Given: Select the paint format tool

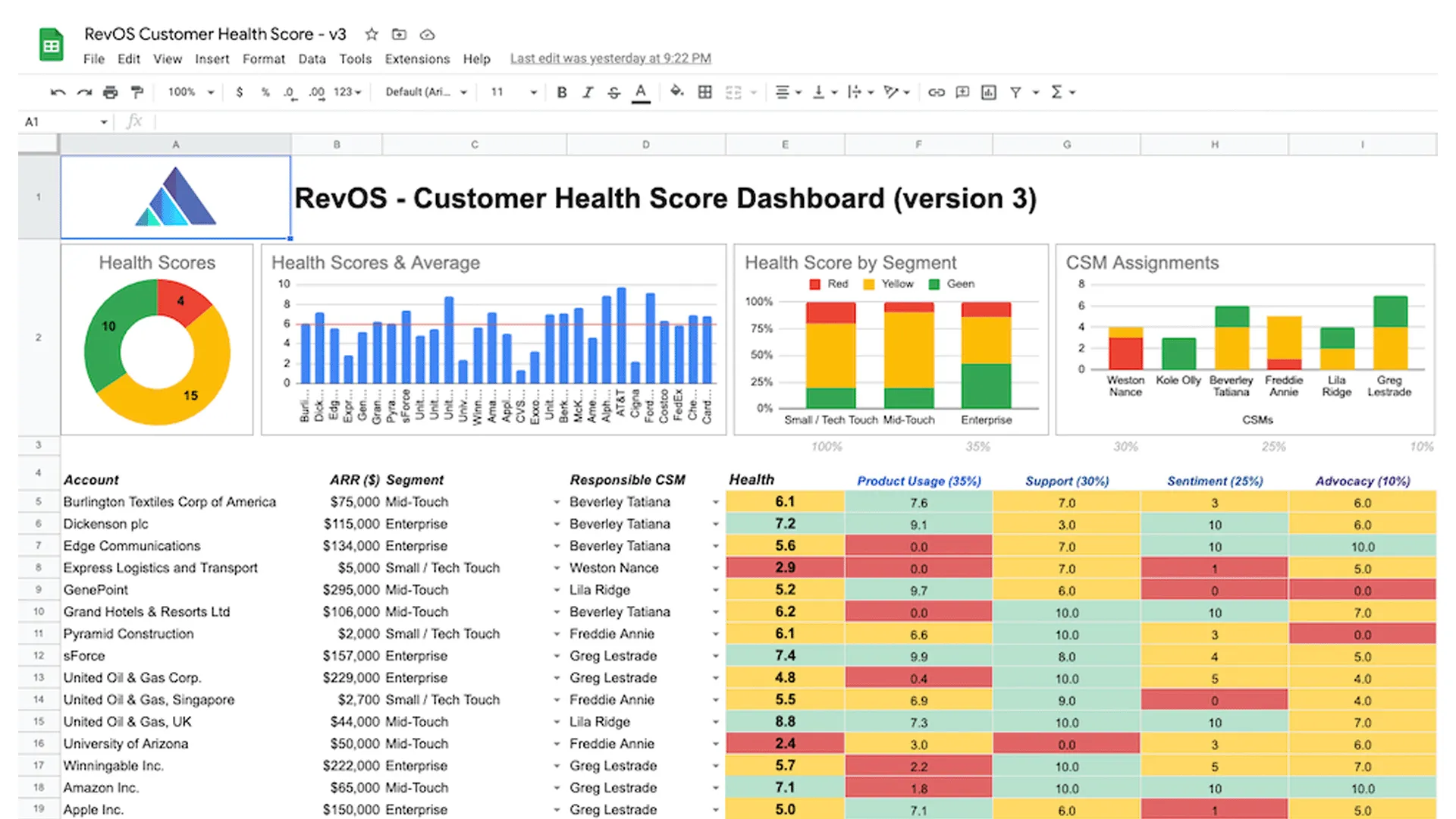Looking at the screenshot, I should tap(137, 93).
